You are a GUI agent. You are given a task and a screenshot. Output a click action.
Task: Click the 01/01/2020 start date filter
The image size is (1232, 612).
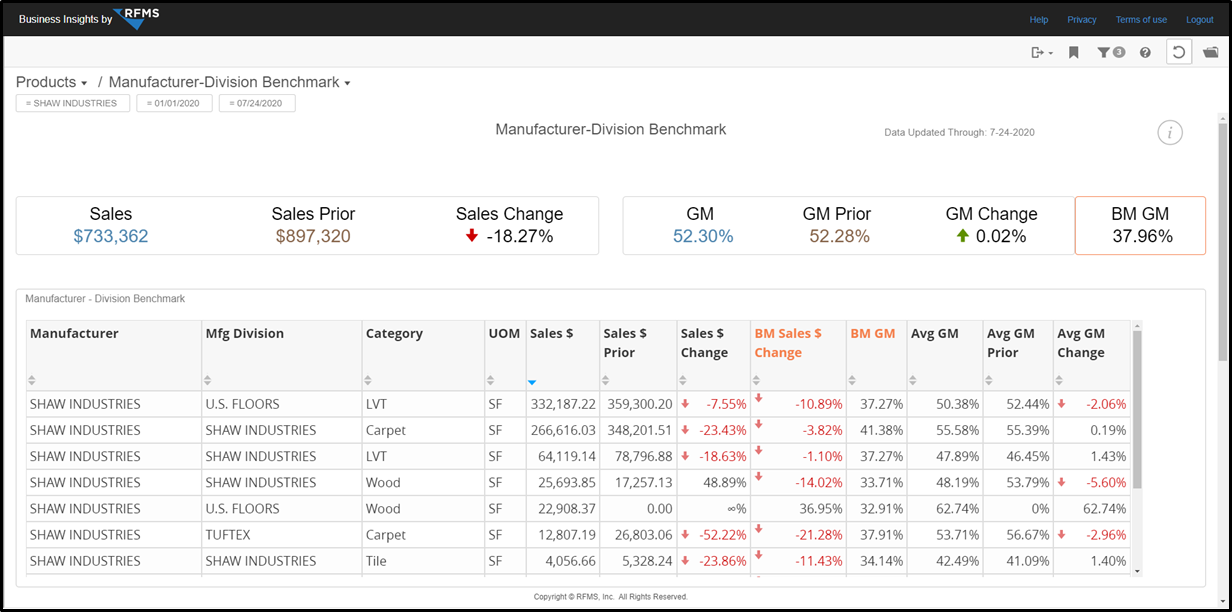pos(174,103)
